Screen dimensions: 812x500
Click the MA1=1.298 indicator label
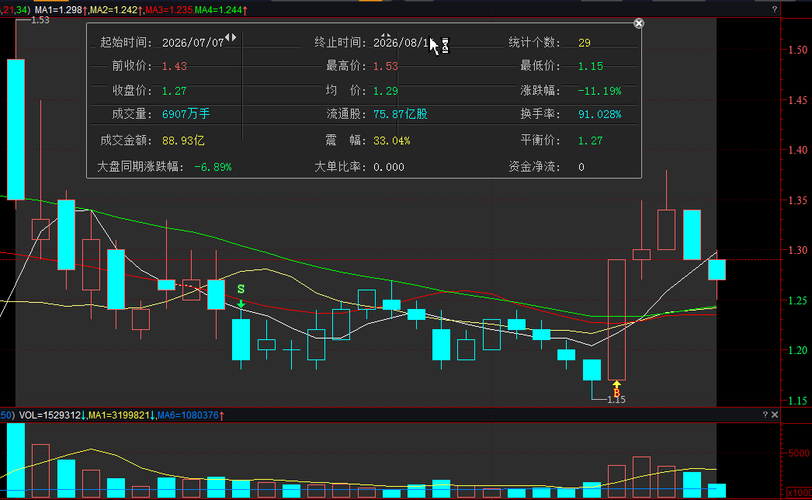(58, 10)
